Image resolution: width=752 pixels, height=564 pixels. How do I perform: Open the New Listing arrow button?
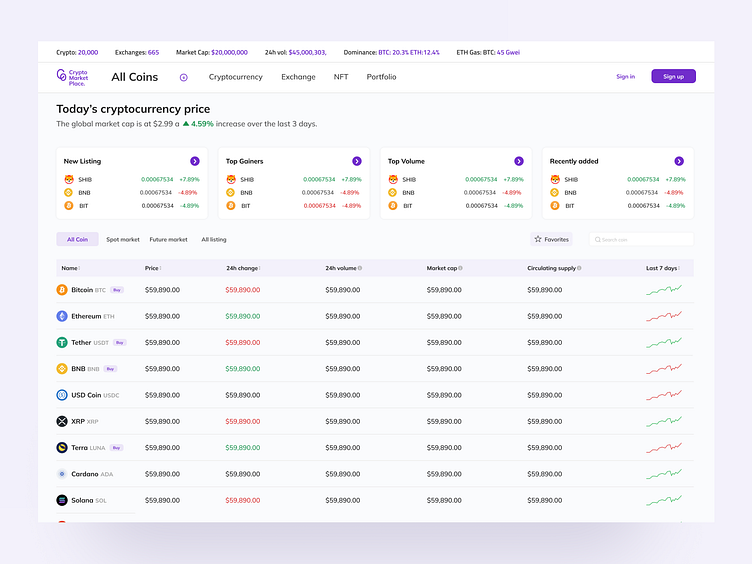tap(195, 161)
